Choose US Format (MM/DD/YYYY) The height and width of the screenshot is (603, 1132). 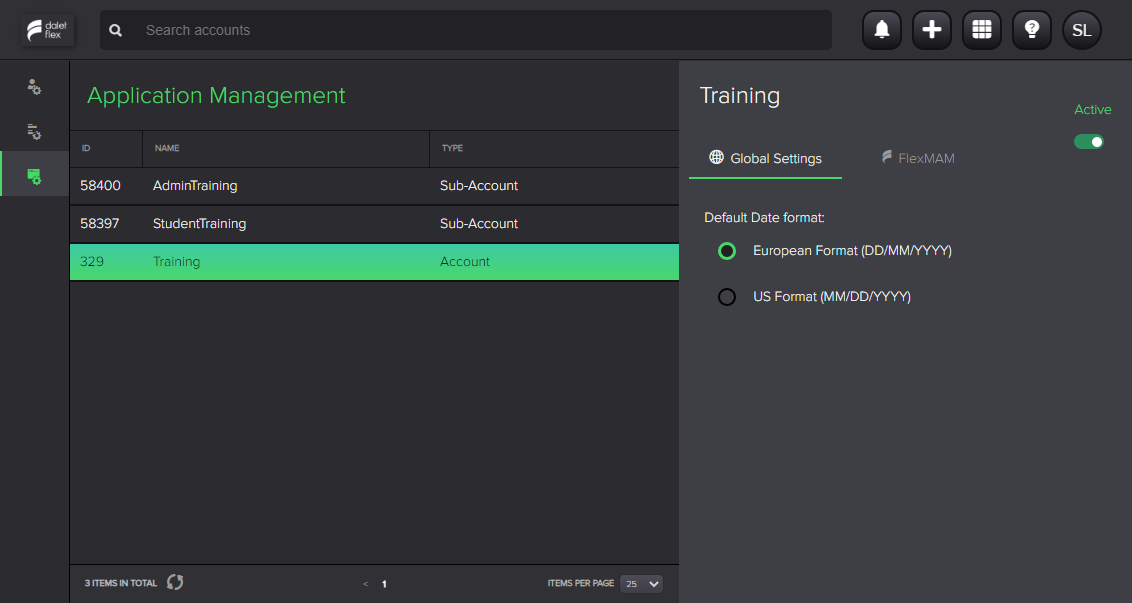point(726,296)
